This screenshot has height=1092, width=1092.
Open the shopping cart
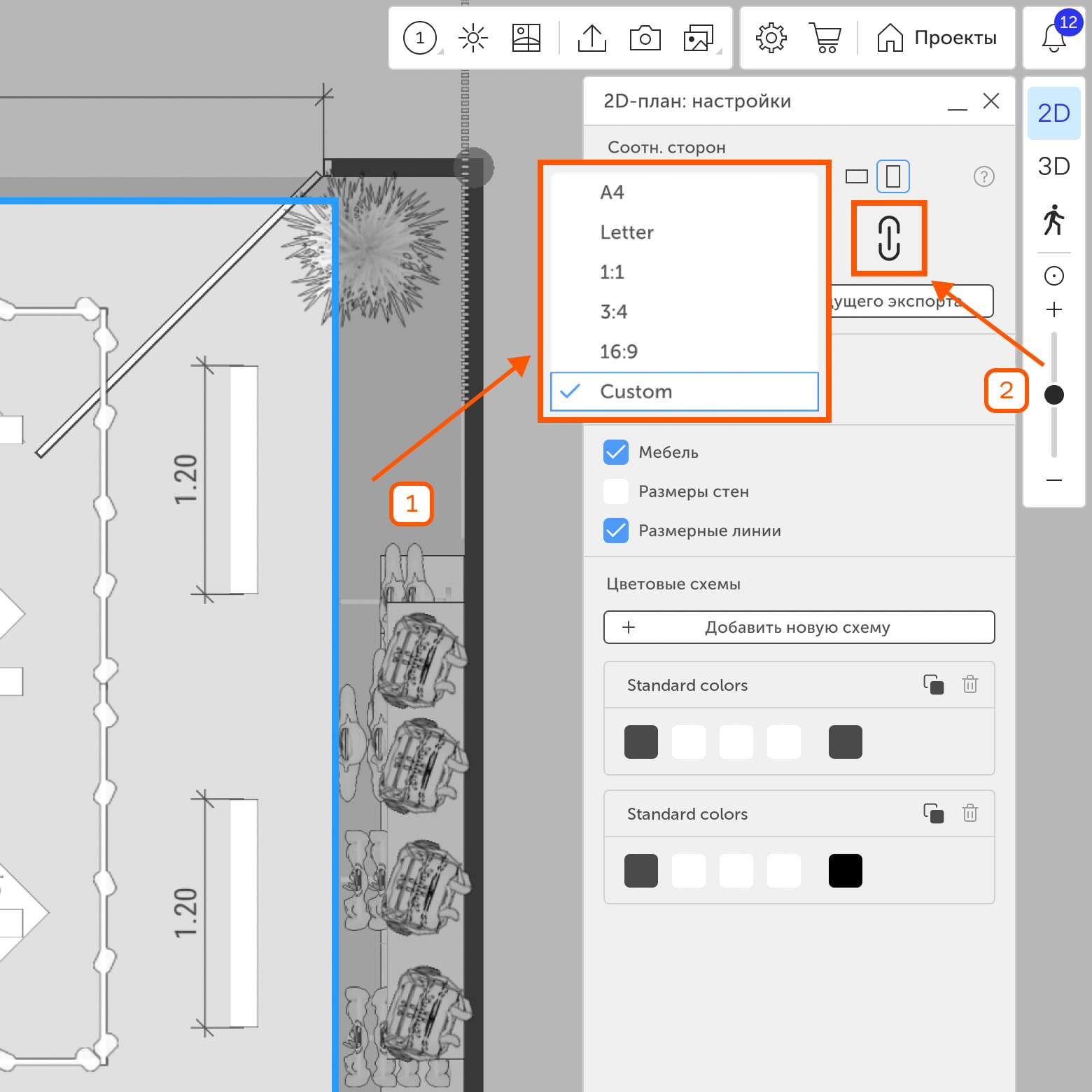coord(825,38)
